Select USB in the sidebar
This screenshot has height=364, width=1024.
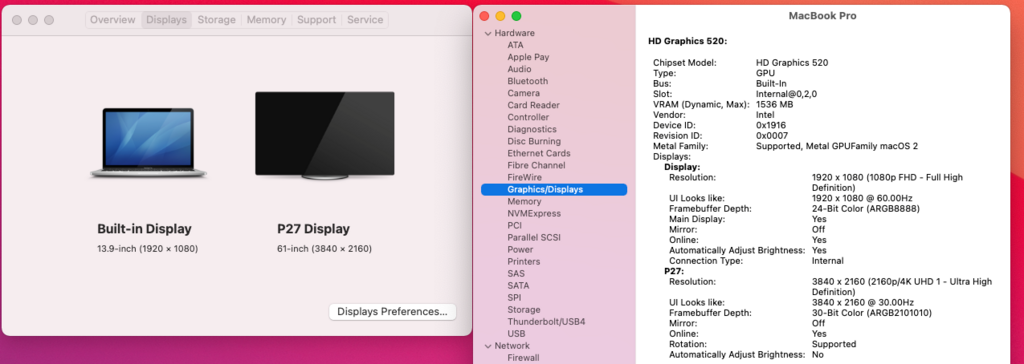(x=517, y=334)
